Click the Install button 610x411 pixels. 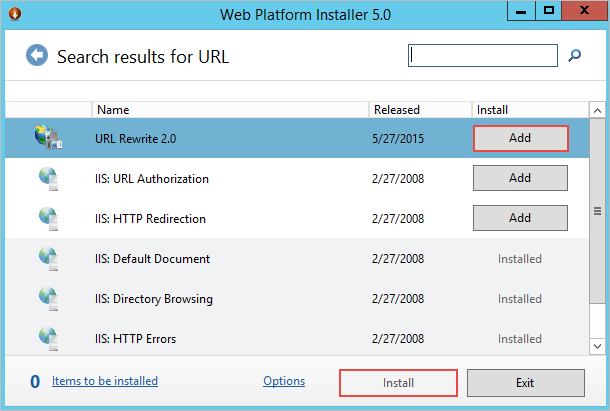click(x=399, y=383)
